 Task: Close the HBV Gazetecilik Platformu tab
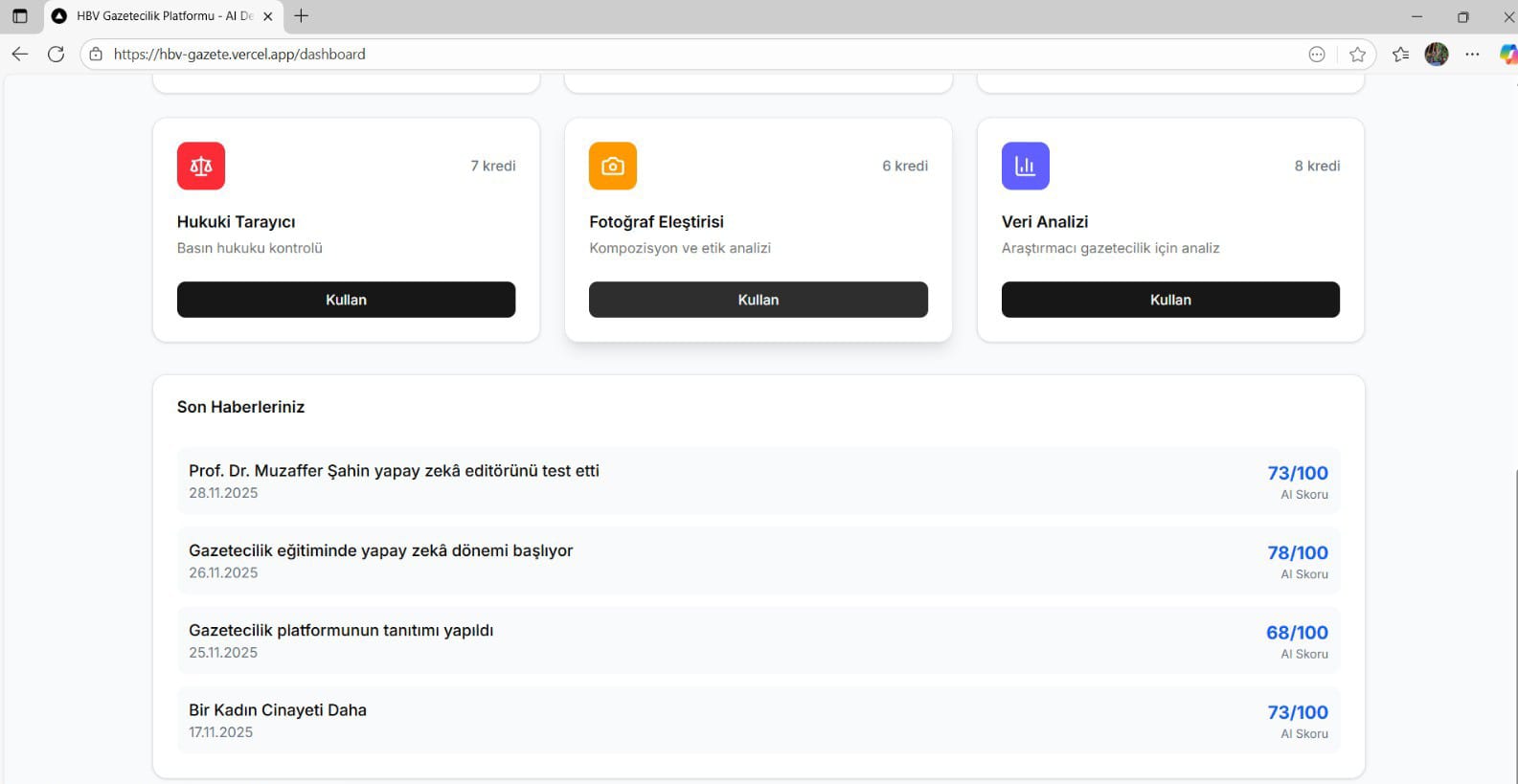coord(268,16)
